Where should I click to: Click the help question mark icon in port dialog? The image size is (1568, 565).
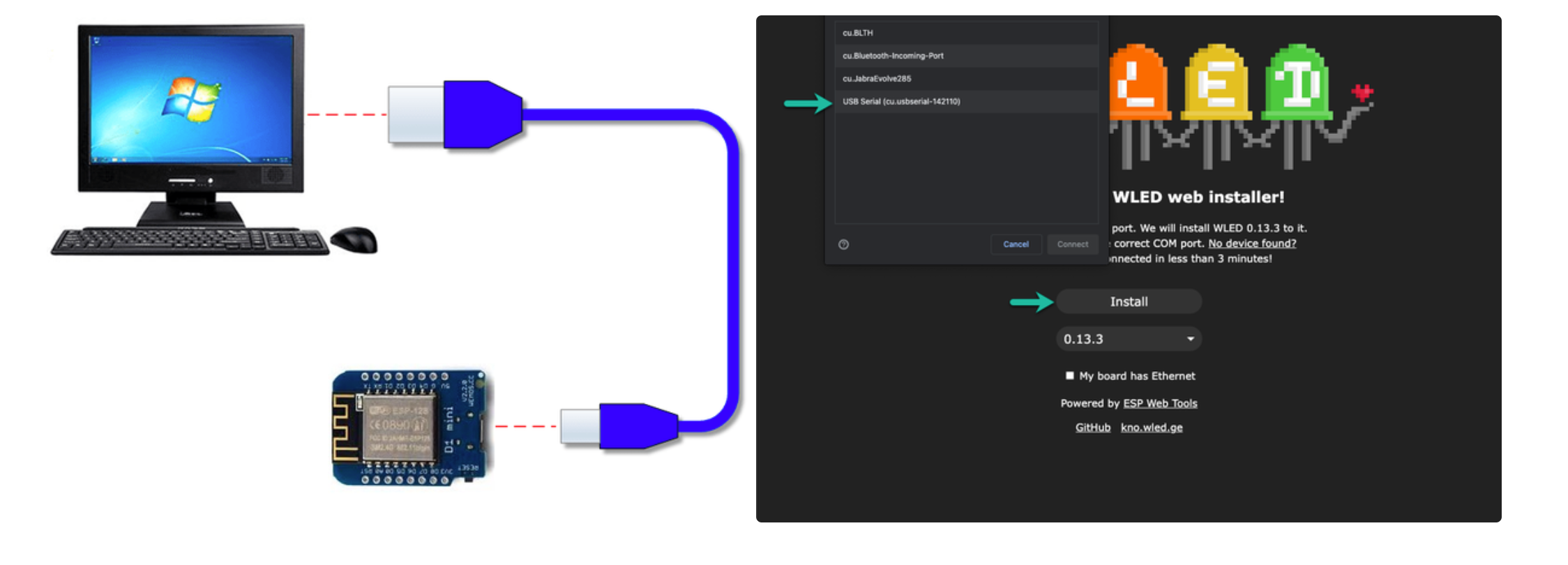843,244
